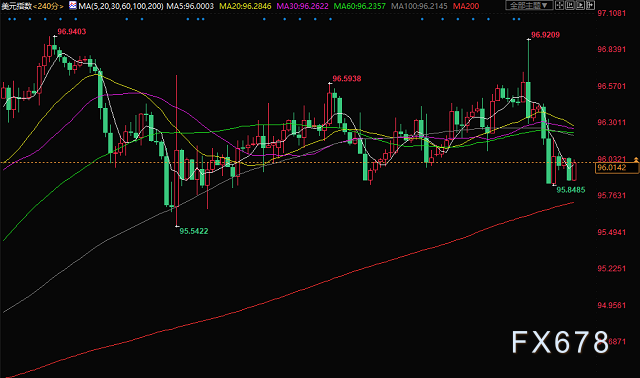Viewport: 640px width, 378px height.
Task: Select the <240分> timeframe label
Action: click(48, 6)
